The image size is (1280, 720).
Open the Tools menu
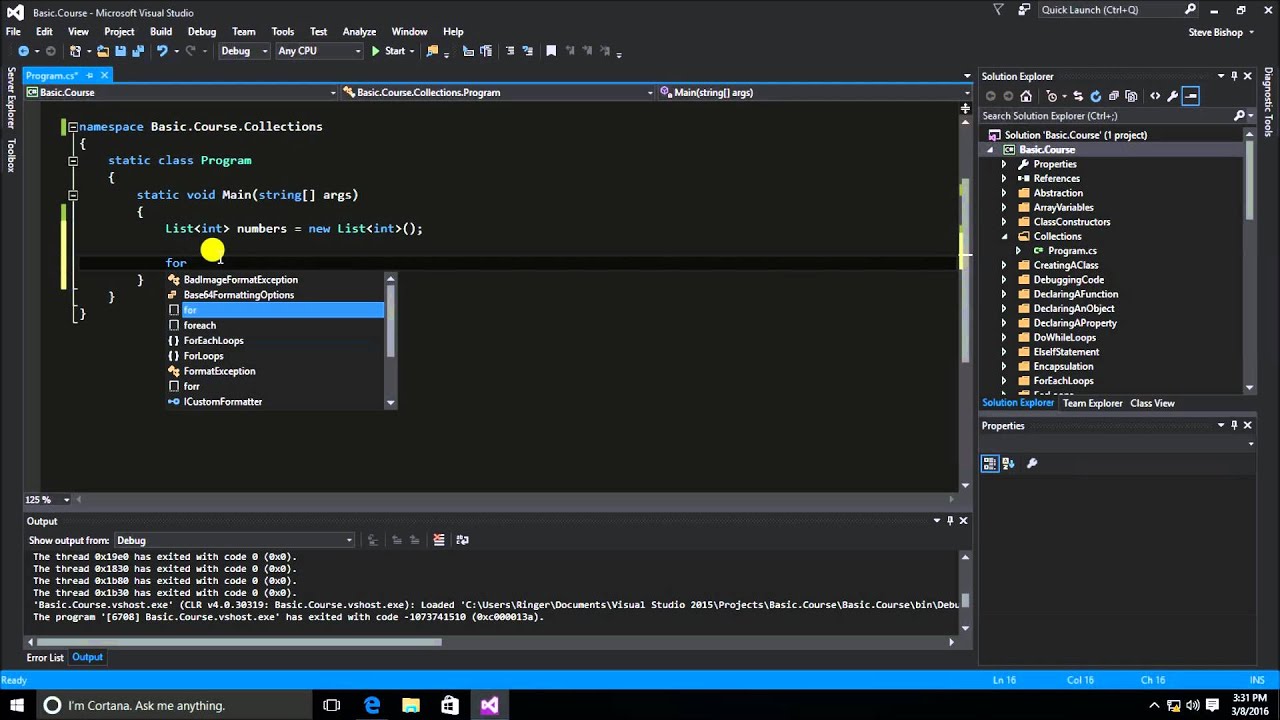click(283, 31)
